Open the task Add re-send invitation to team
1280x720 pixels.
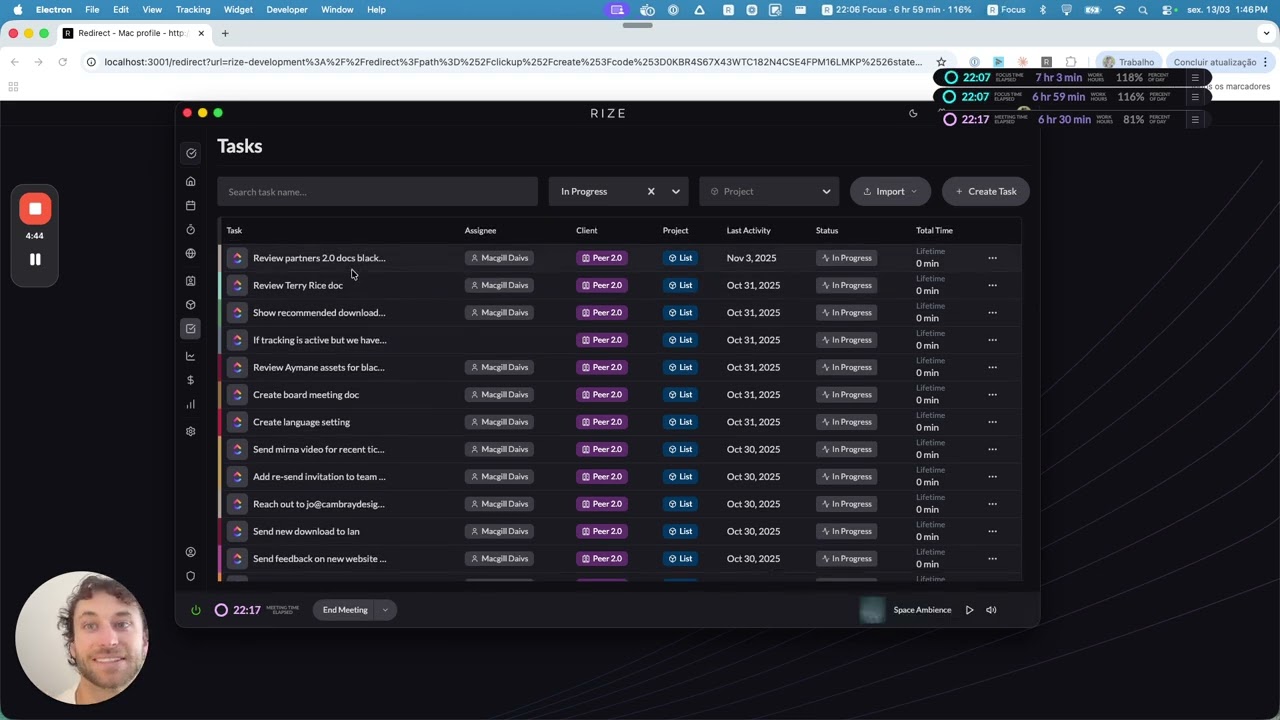point(319,477)
